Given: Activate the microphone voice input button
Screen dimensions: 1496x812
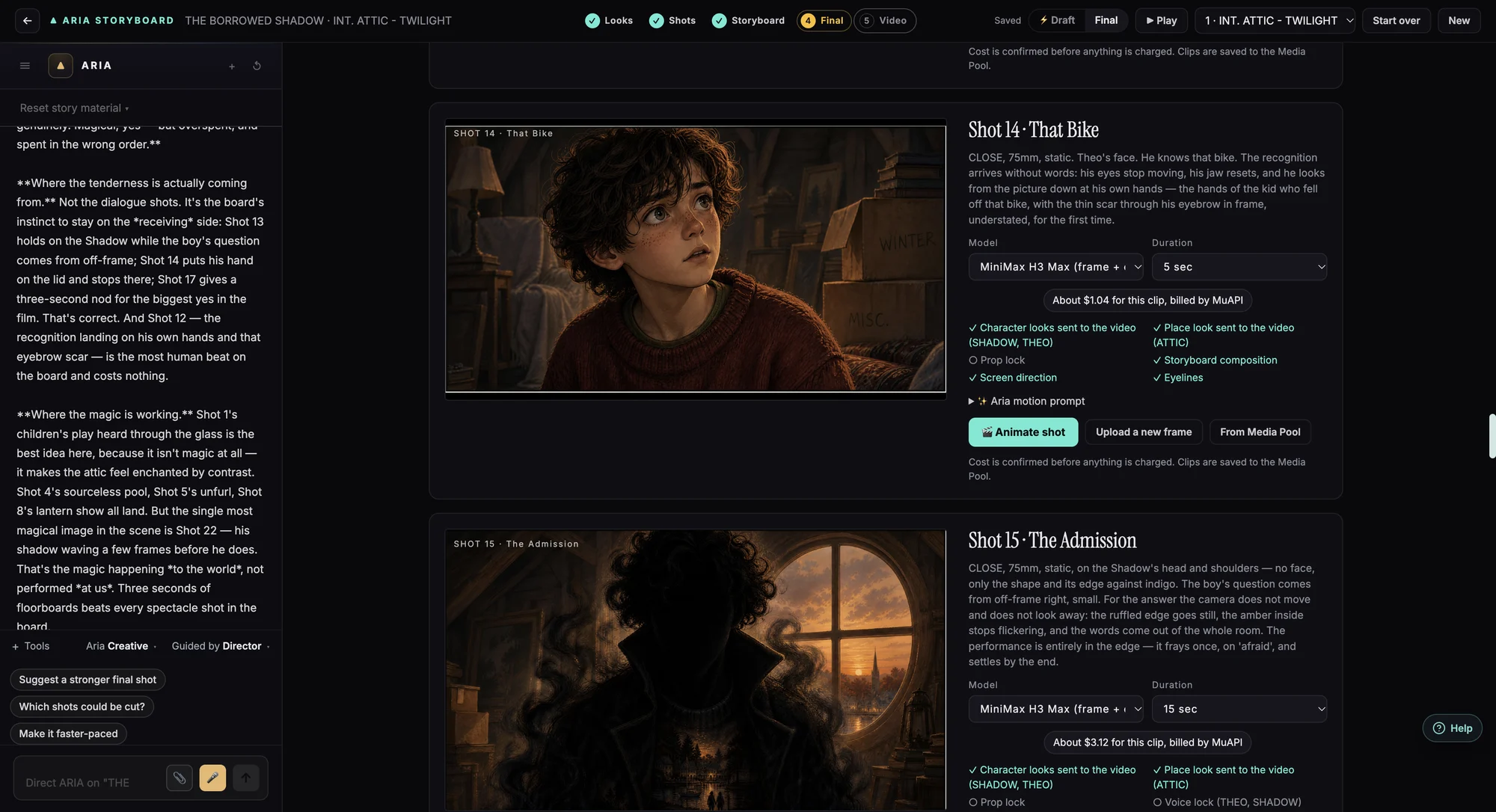Looking at the screenshot, I should point(212,778).
